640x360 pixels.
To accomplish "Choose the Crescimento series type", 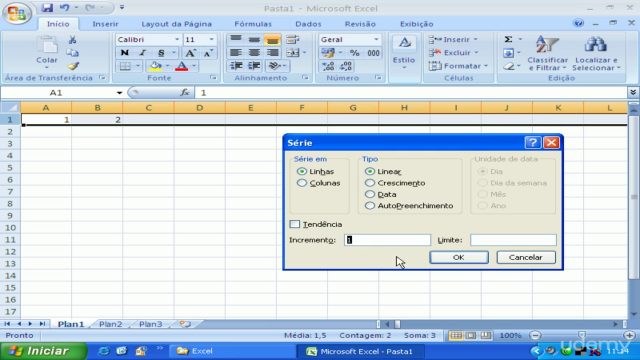I will click(x=370, y=183).
